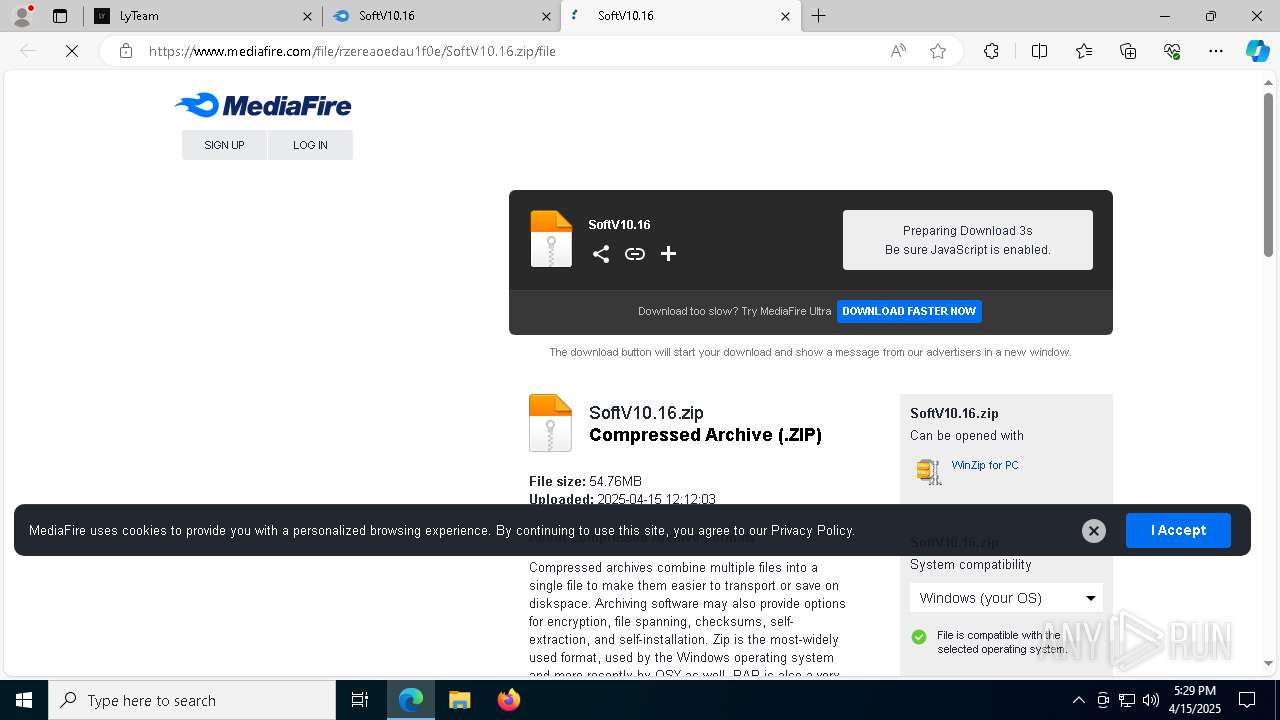Click the SoftV10.16.zip file name heading

coord(646,412)
